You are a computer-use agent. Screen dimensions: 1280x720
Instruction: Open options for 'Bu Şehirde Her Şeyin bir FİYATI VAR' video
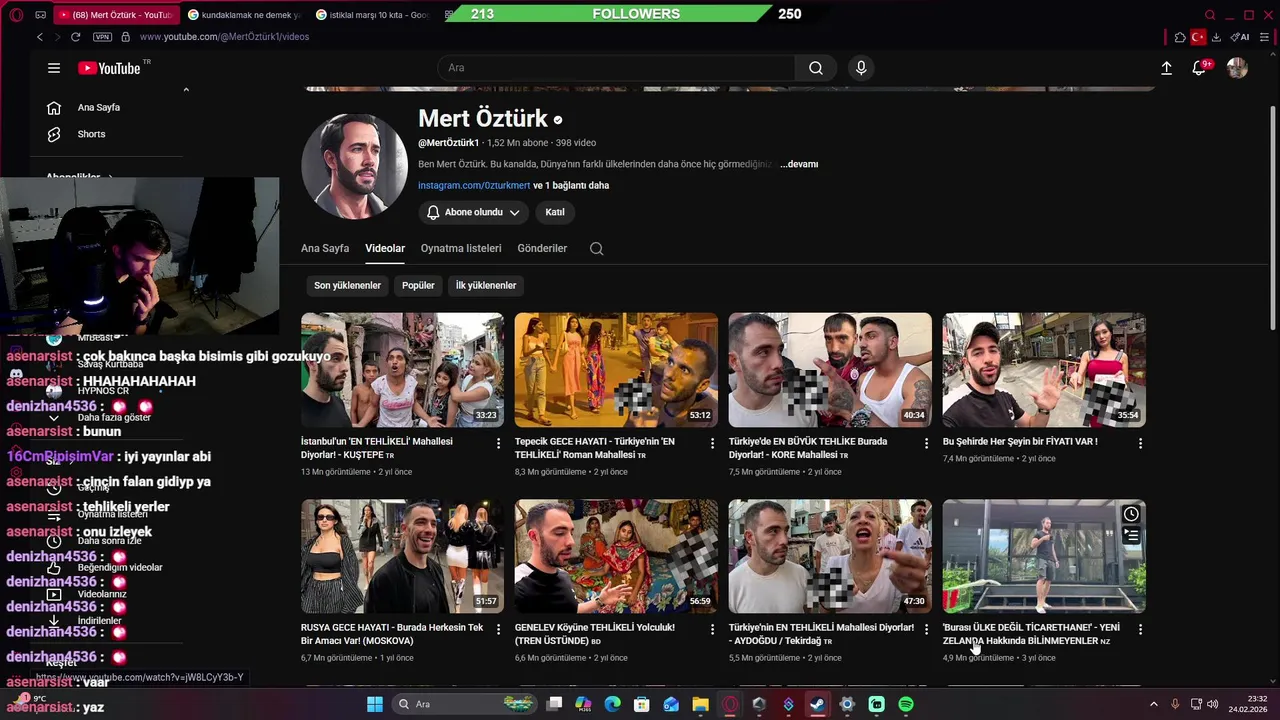click(x=1141, y=443)
